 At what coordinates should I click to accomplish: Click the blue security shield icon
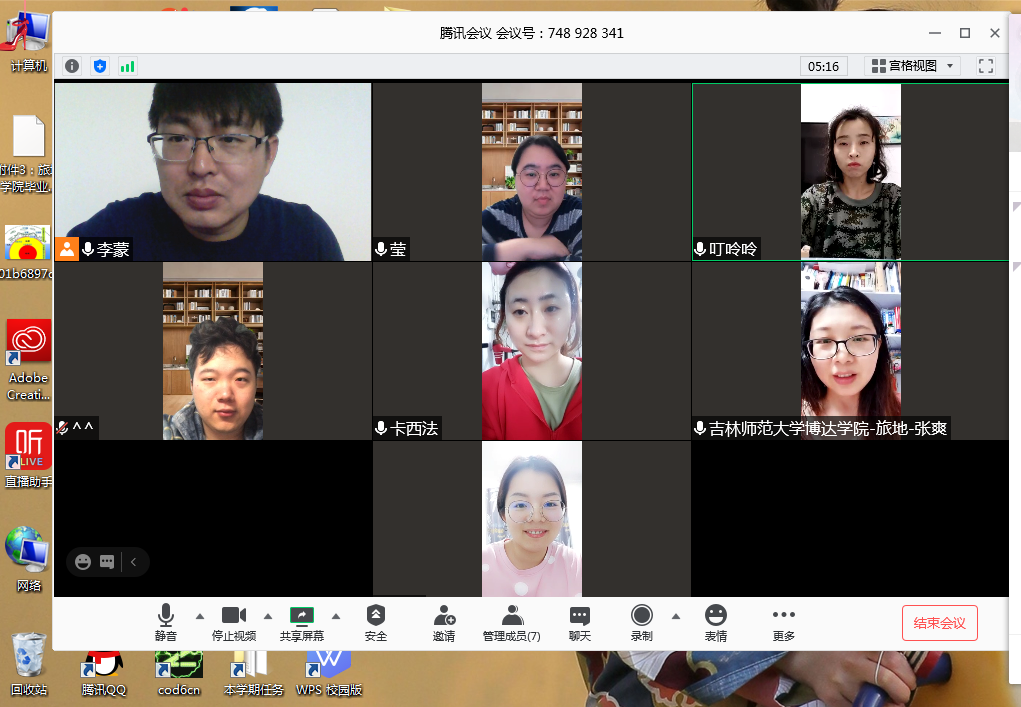pyautogui.click(x=99, y=66)
